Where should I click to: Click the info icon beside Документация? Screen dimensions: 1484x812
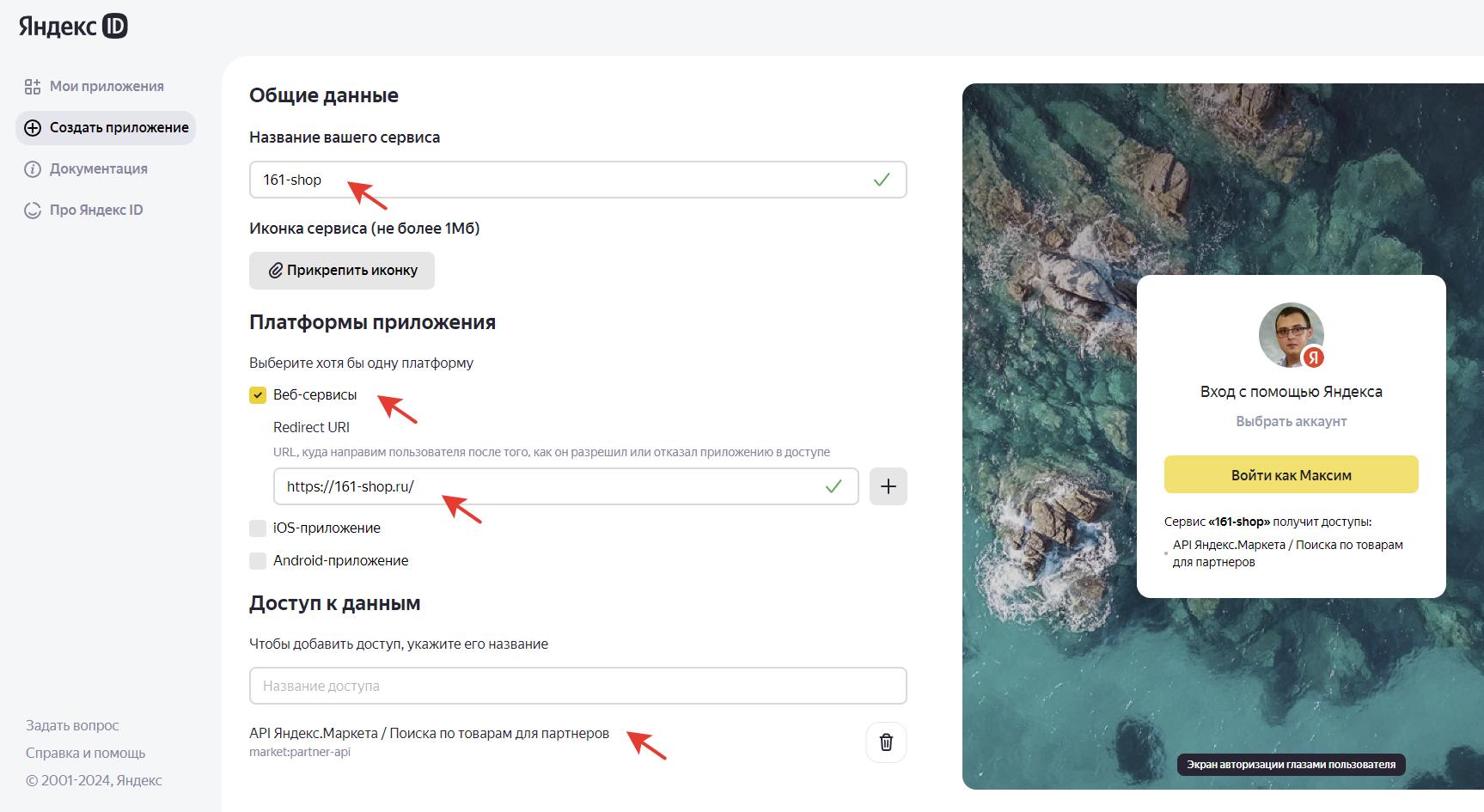pyautogui.click(x=33, y=169)
